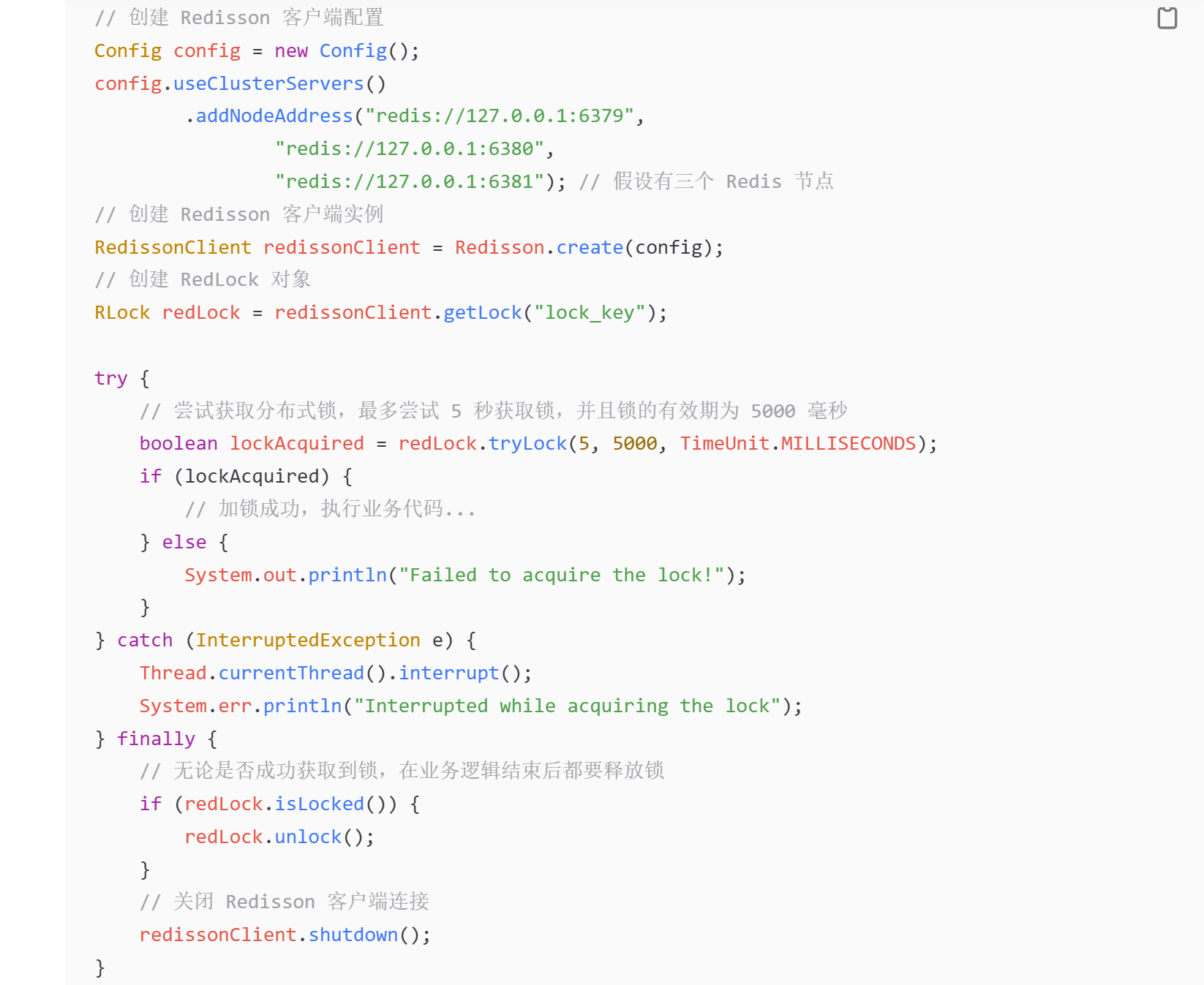Click string "Failed to acquire the lock!"
This screenshot has height=985, width=1204.
(561, 575)
